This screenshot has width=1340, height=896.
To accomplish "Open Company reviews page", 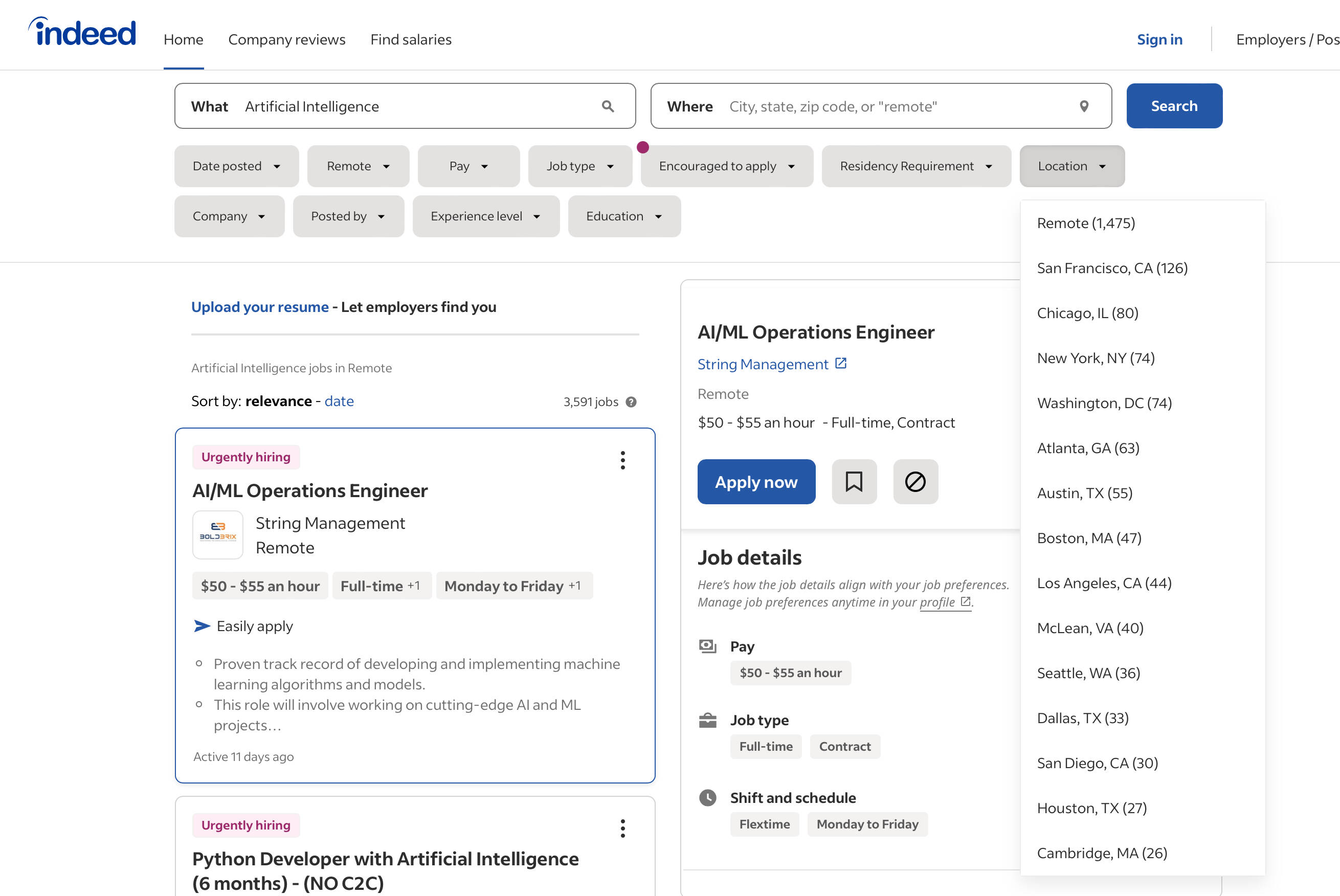I will coord(287,39).
